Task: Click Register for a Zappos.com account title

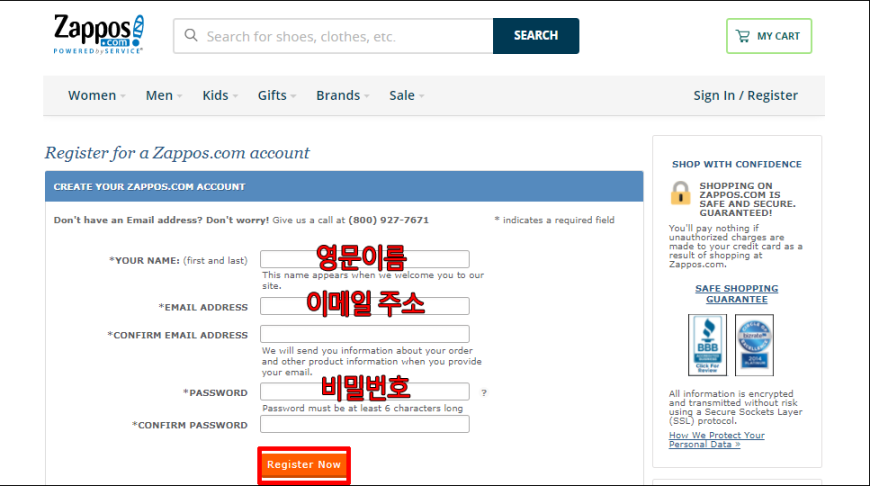Action: (177, 153)
